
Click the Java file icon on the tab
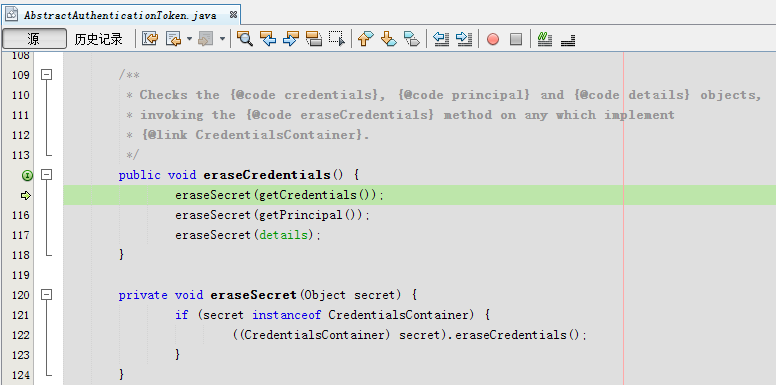point(12,15)
